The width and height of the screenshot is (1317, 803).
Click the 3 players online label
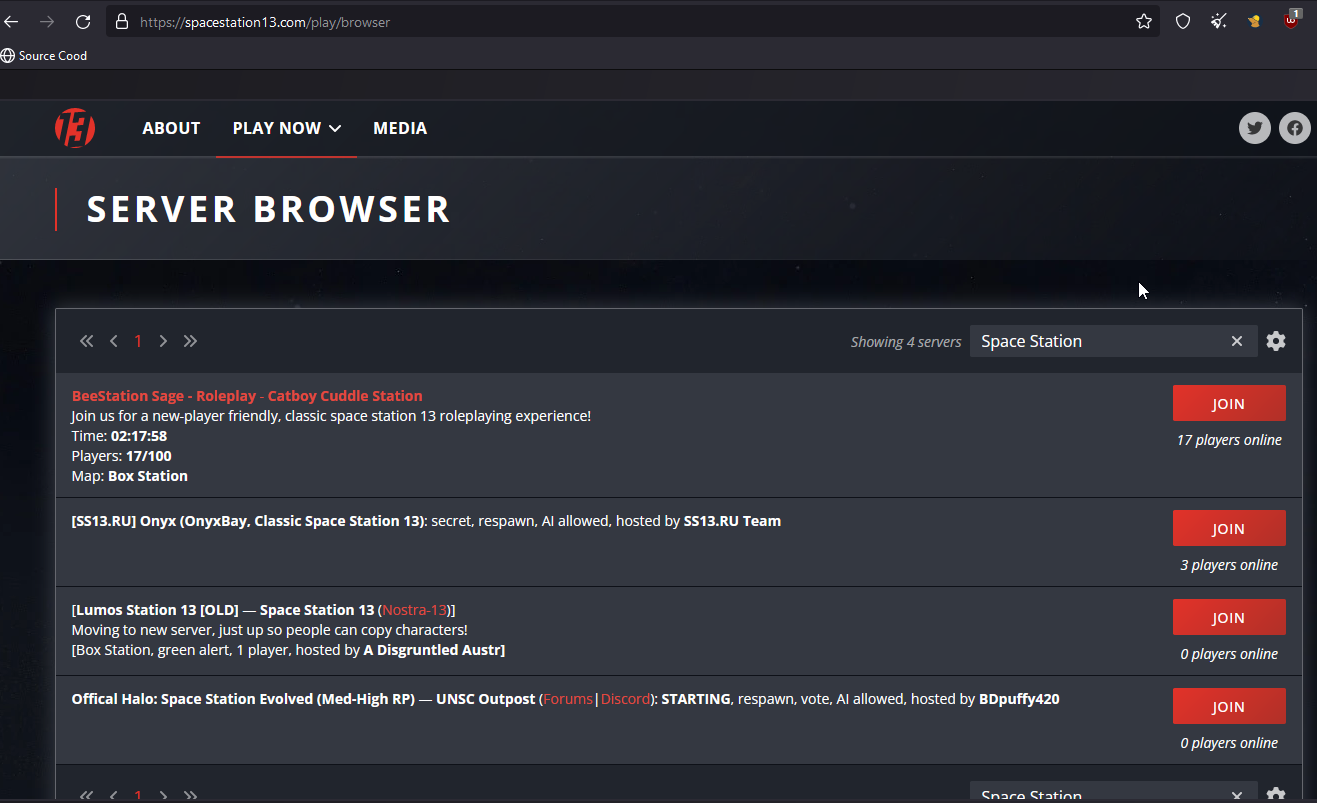(1229, 565)
